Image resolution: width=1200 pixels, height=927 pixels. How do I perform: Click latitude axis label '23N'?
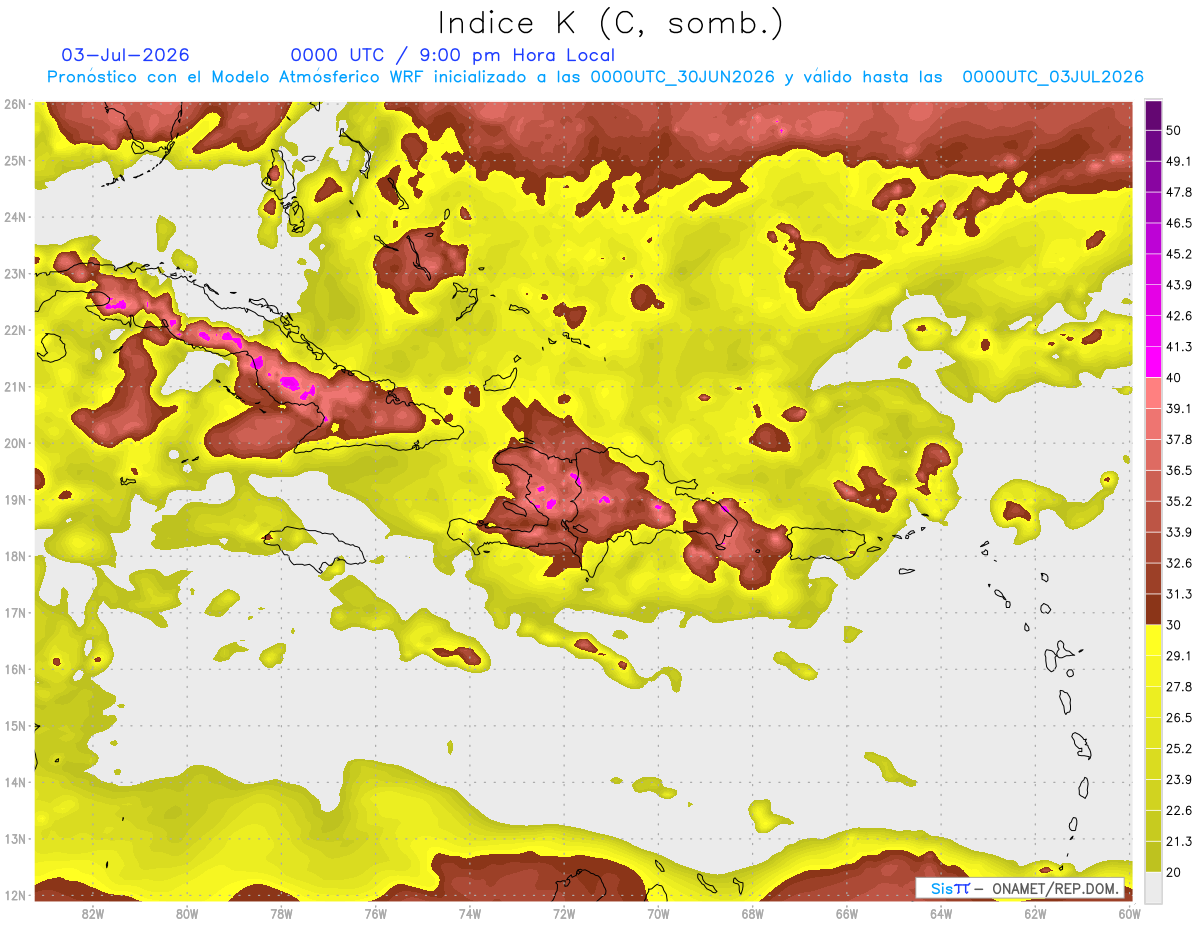15,274
